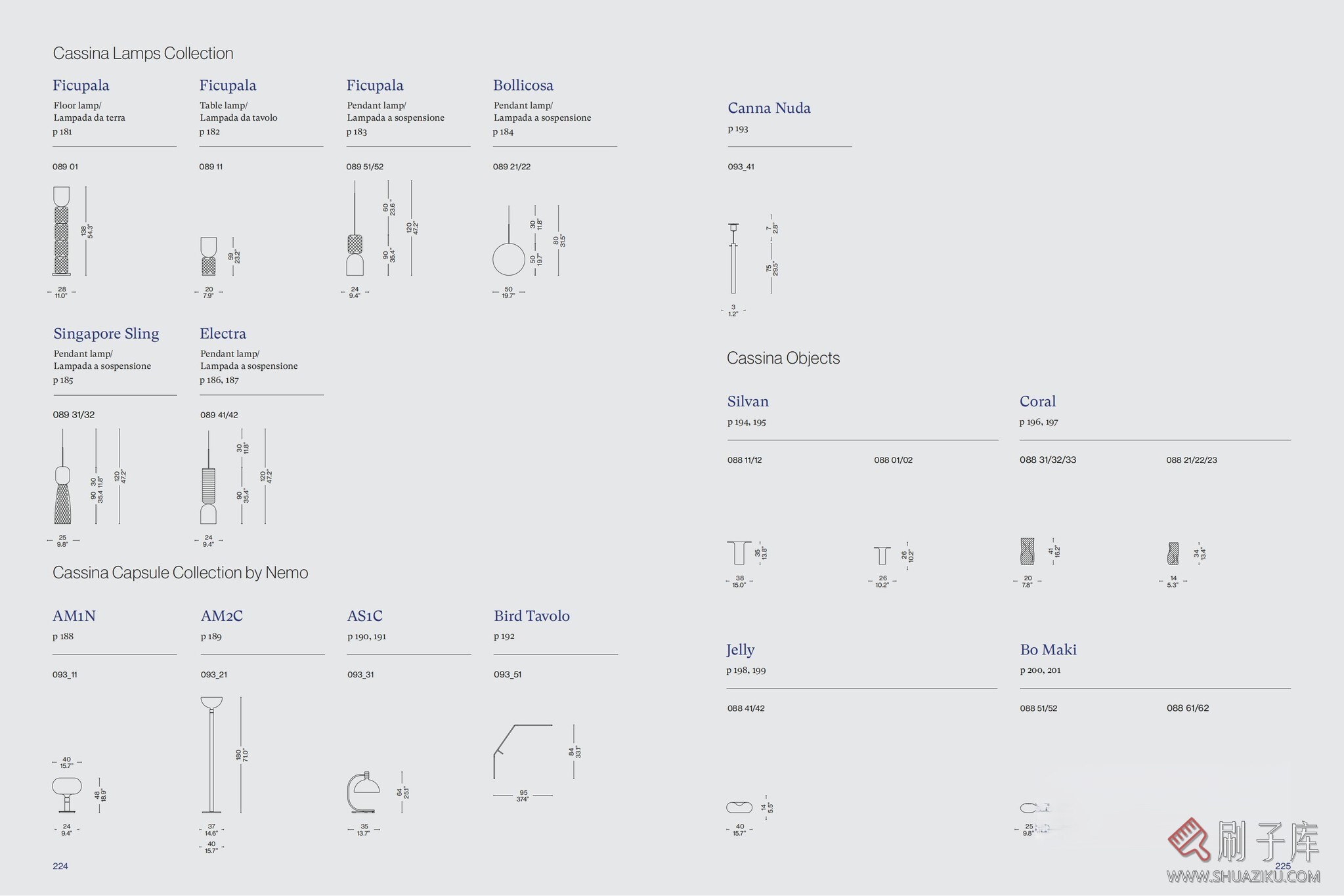Click the Bollicosa round pendant lamp drawing
The image size is (1344, 896).
pos(509,258)
